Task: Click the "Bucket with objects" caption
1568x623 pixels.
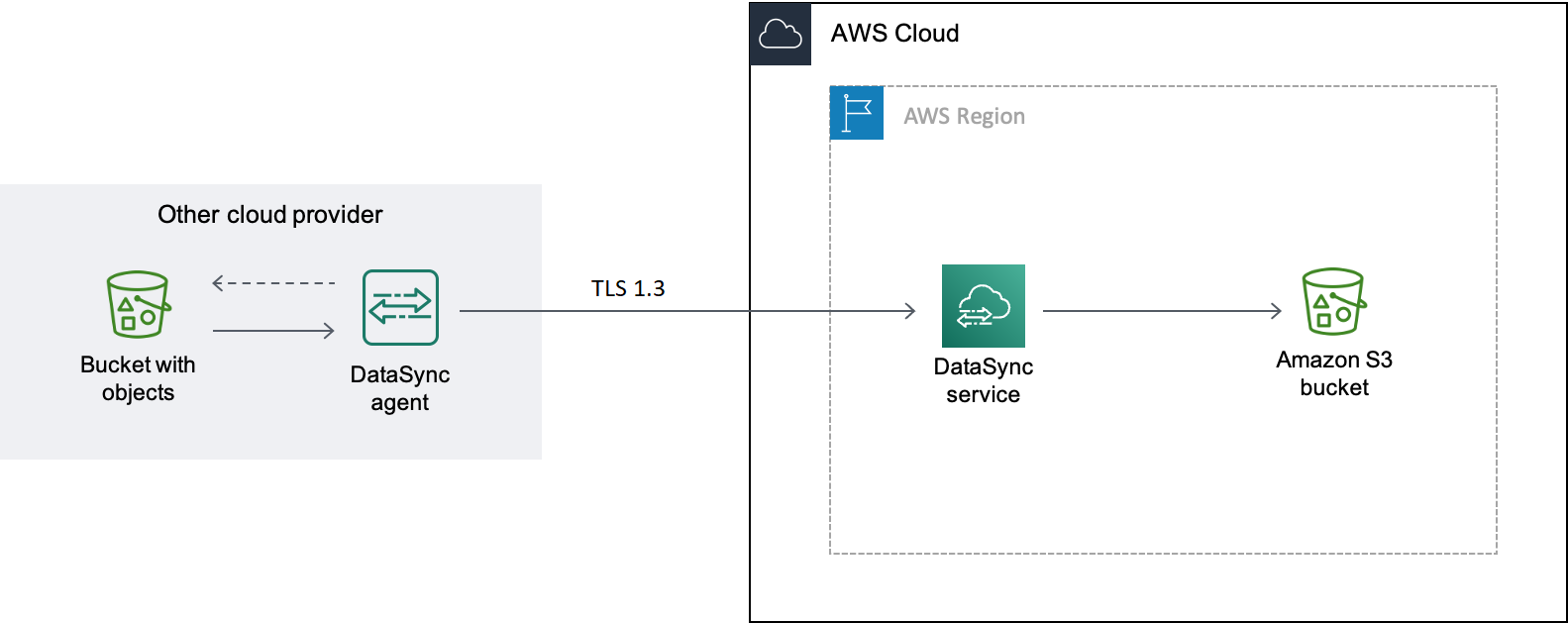Action: (138, 378)
